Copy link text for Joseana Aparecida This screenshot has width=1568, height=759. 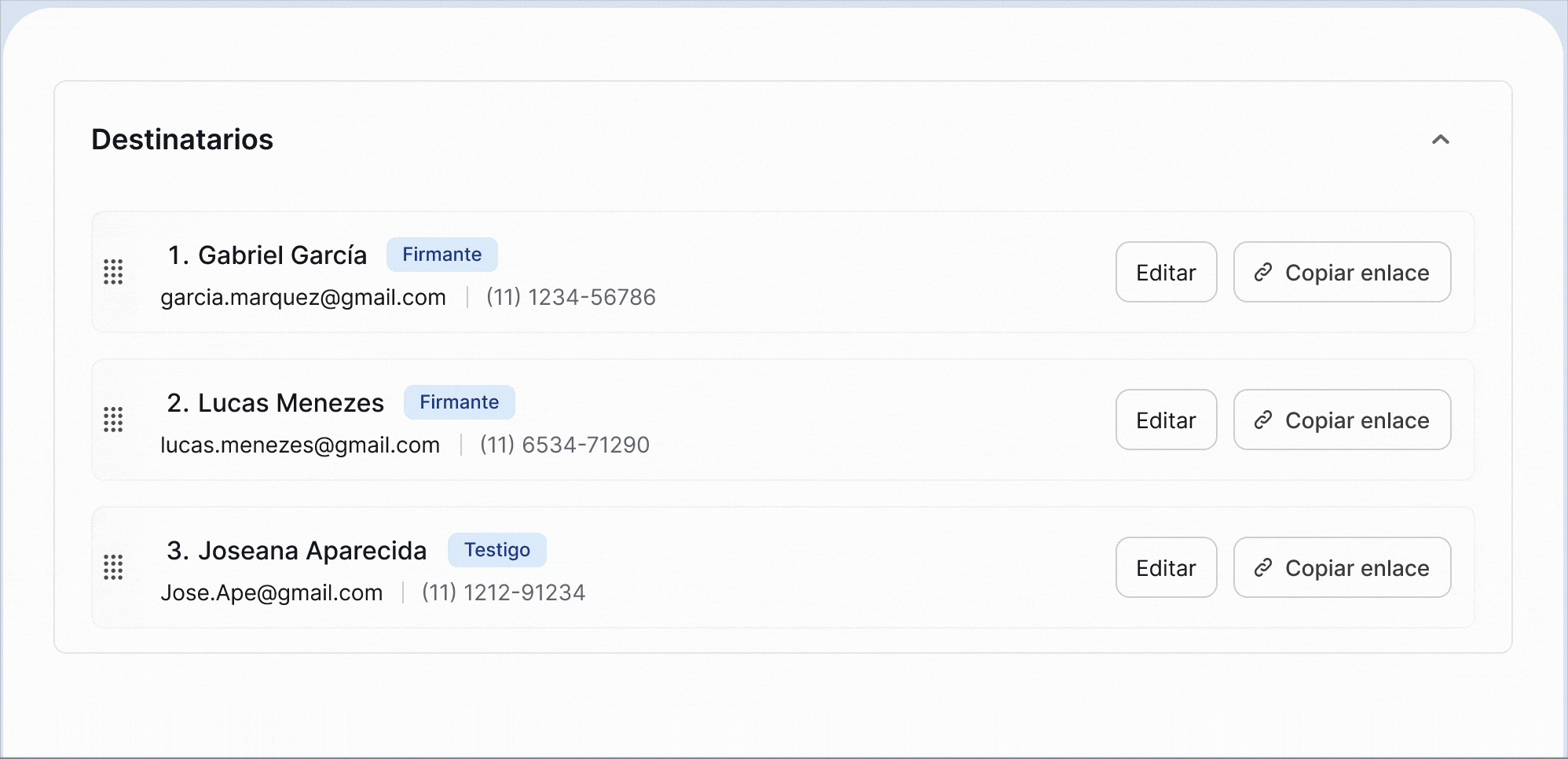tap(1357, 568)
